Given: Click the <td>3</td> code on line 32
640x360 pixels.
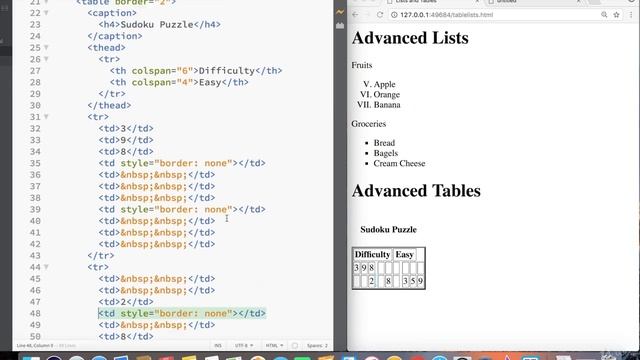Looking at the screenshot, I should [x=126, y=129].
